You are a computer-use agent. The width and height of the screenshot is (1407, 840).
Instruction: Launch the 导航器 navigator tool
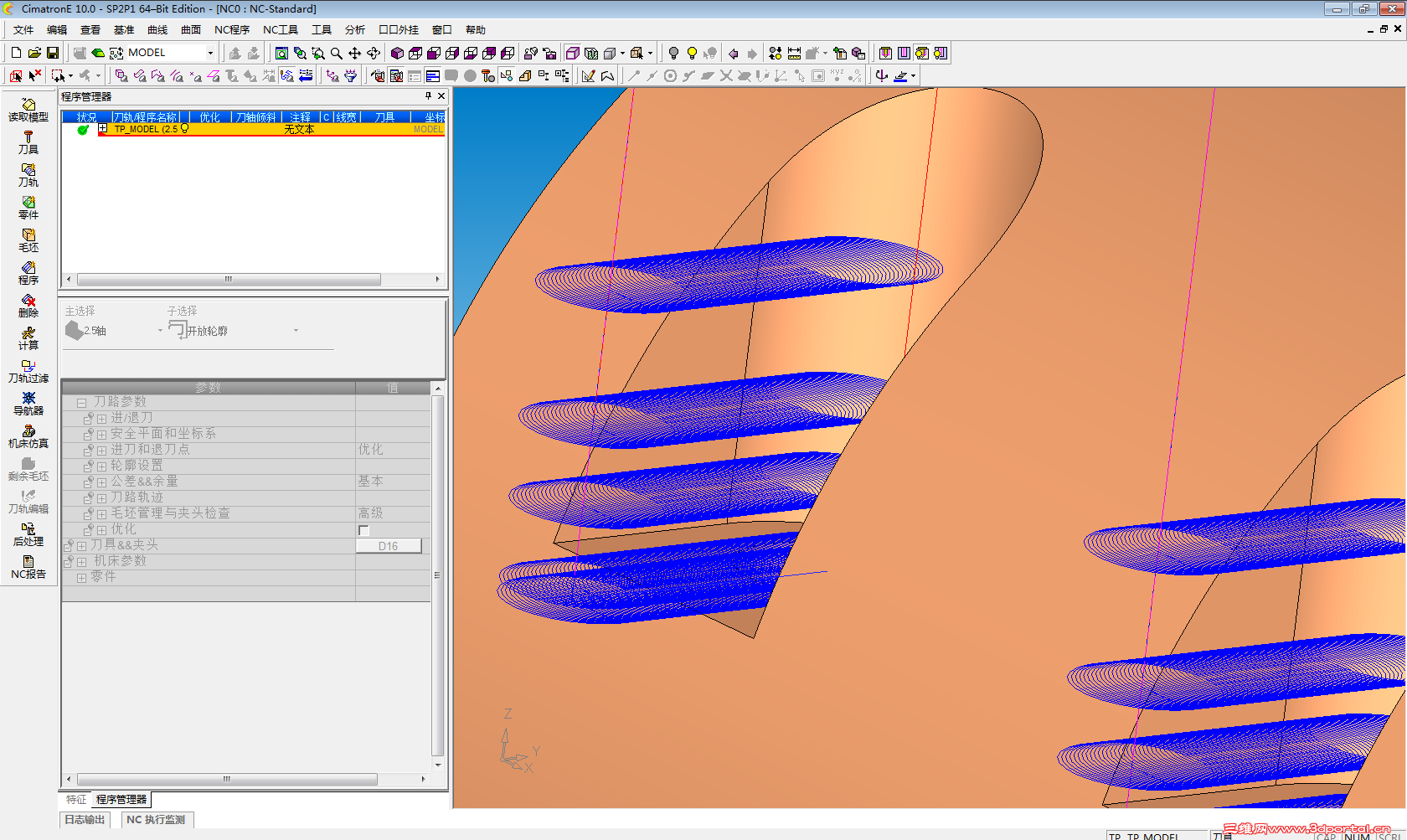(28, 404)
